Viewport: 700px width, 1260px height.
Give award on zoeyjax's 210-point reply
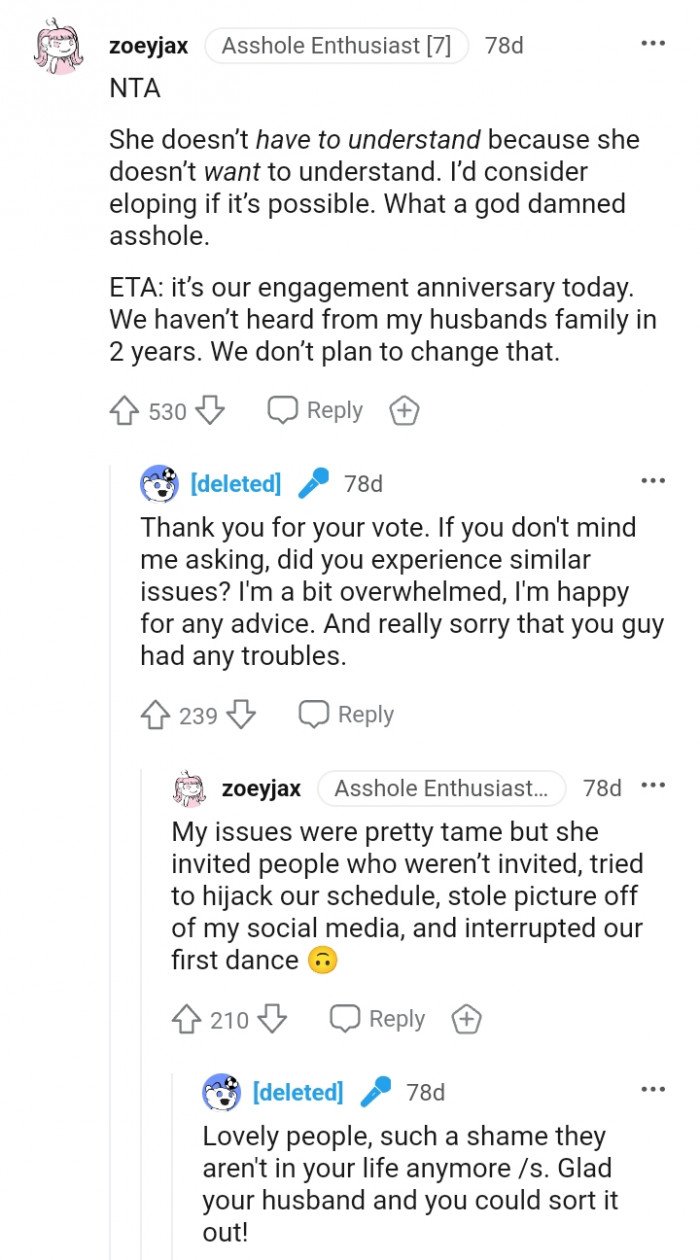click(x=466, y=1019)
